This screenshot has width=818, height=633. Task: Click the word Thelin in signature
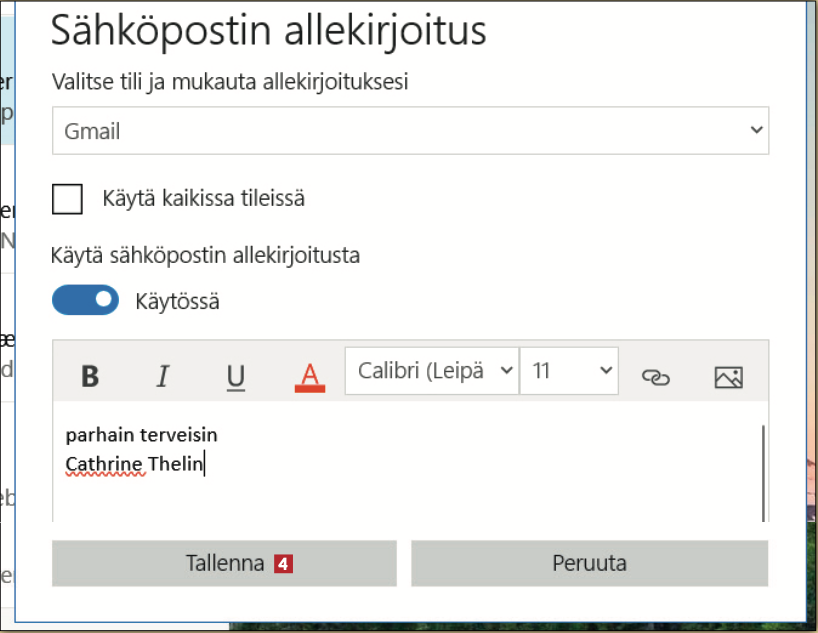click(x=175, y=464)
